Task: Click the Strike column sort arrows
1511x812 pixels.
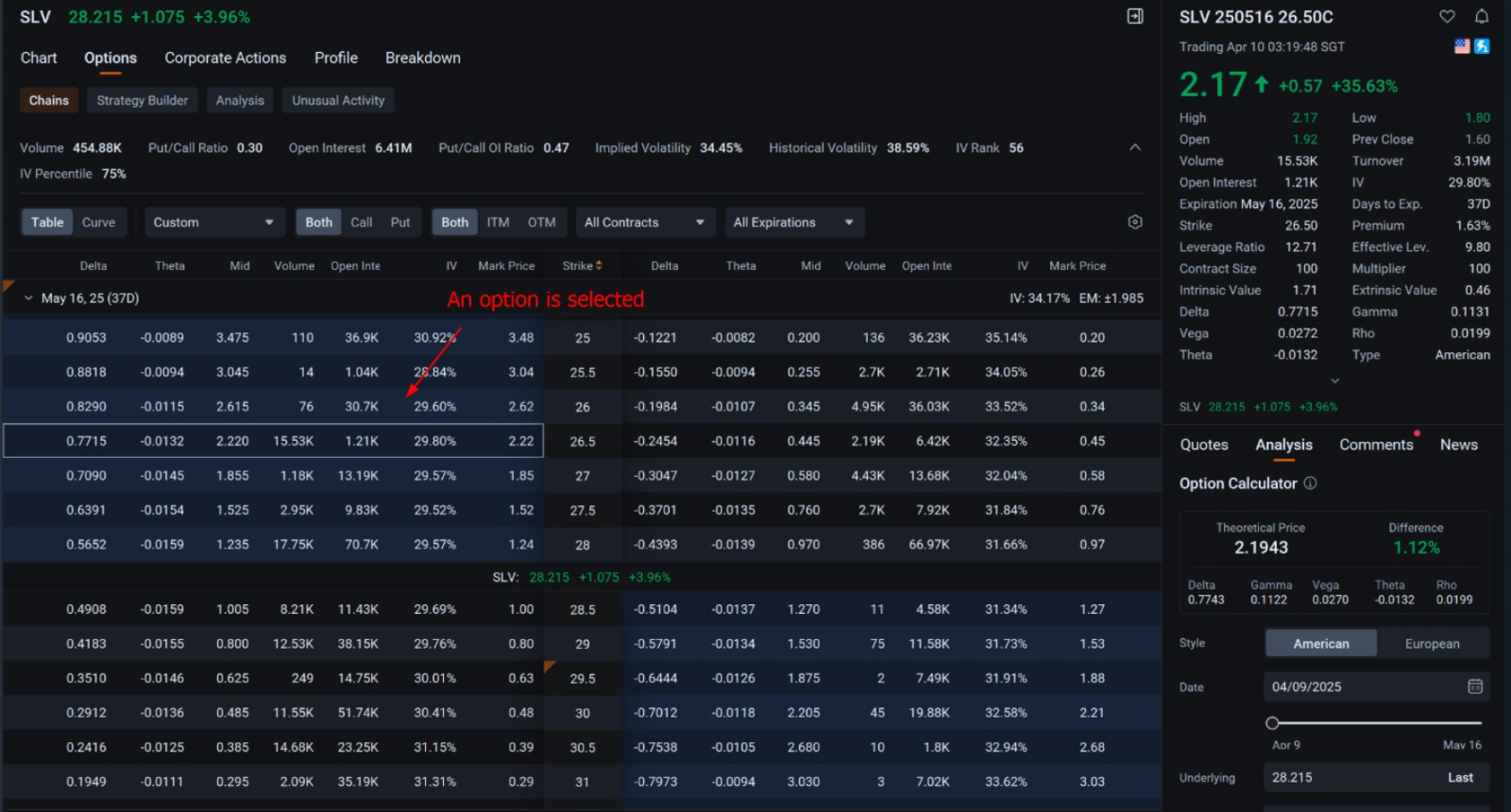Action: click(599, 266)
